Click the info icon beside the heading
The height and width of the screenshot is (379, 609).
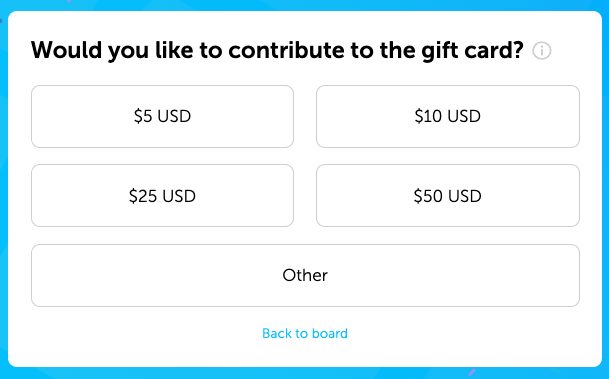coord(541,50)
